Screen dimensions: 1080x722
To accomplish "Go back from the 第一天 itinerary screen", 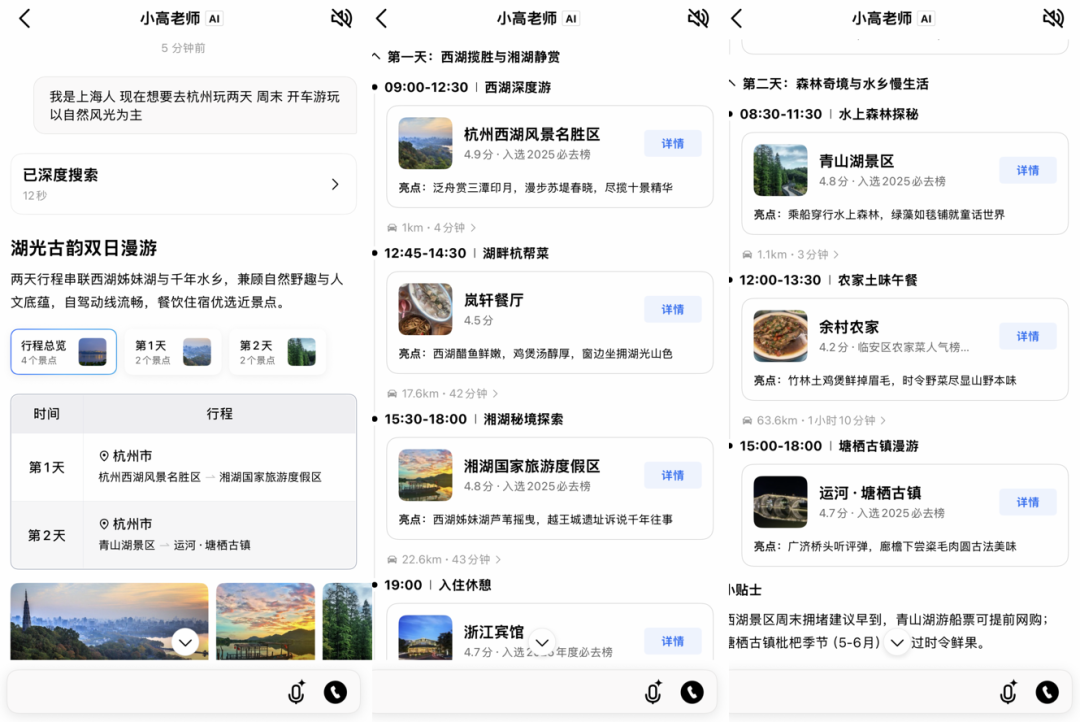I will 382,19.
